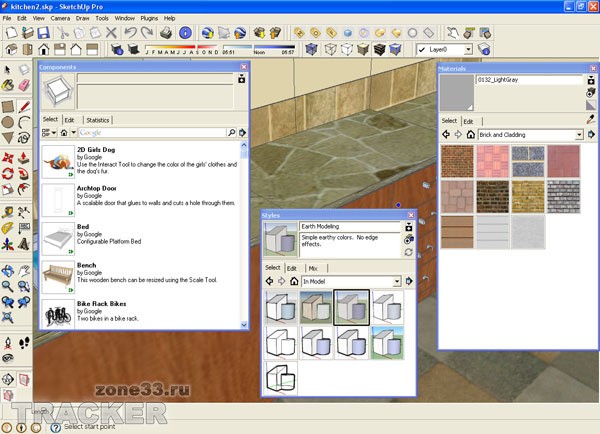Switch to Front house view
600x434 pixels.
point(43,49)
